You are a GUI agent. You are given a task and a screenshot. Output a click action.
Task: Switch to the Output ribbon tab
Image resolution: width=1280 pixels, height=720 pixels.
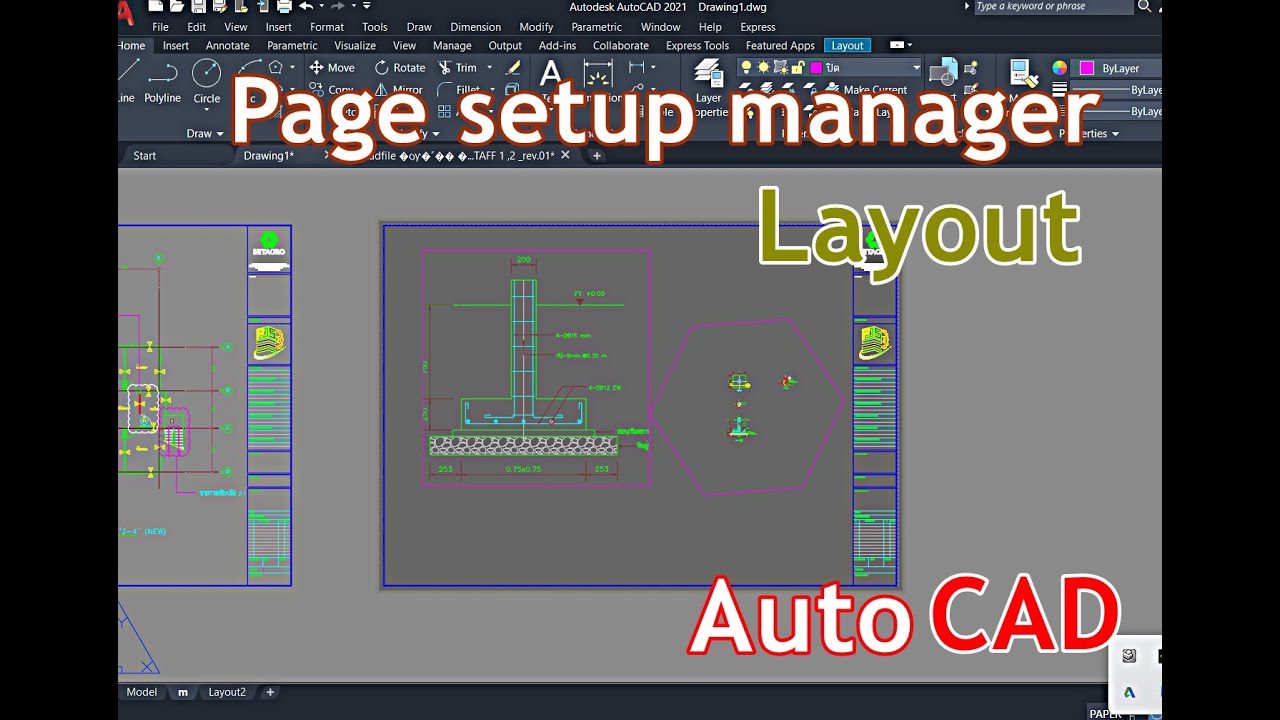(505, 45)
